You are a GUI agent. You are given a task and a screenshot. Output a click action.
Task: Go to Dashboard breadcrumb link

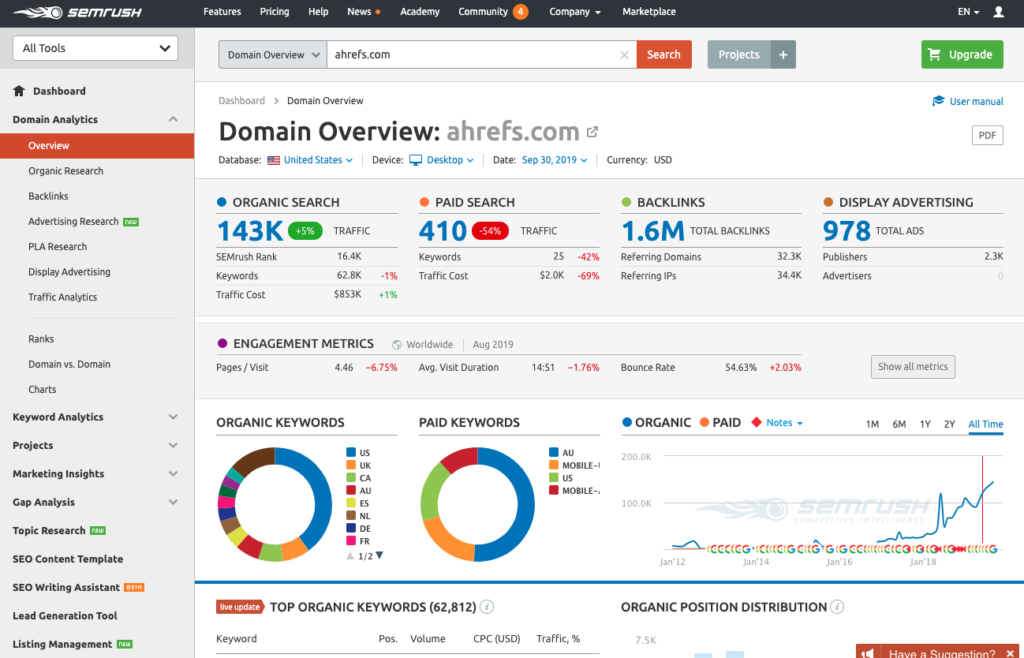242,101
